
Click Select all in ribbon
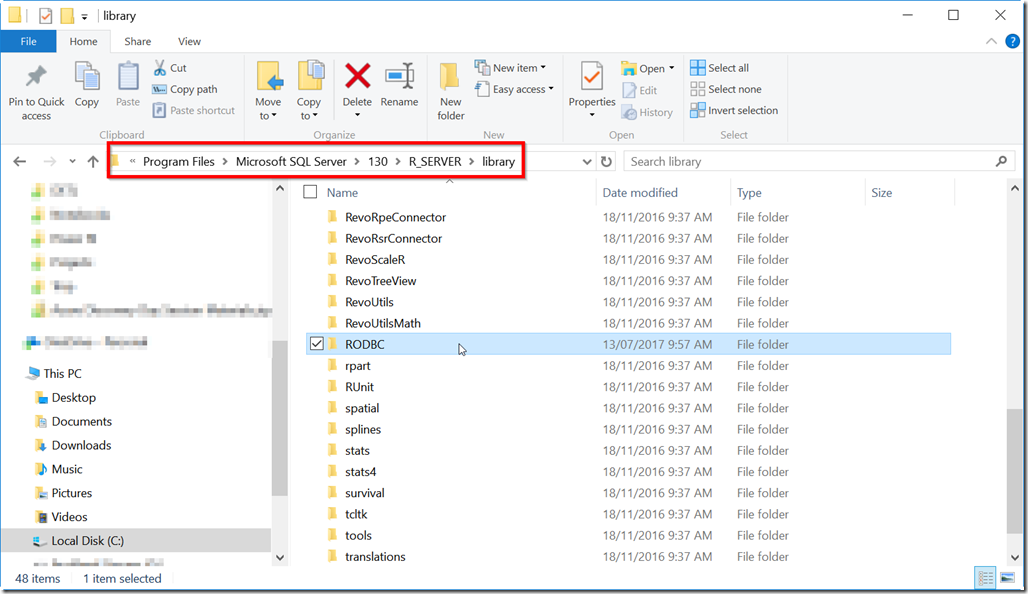(720, 68)
